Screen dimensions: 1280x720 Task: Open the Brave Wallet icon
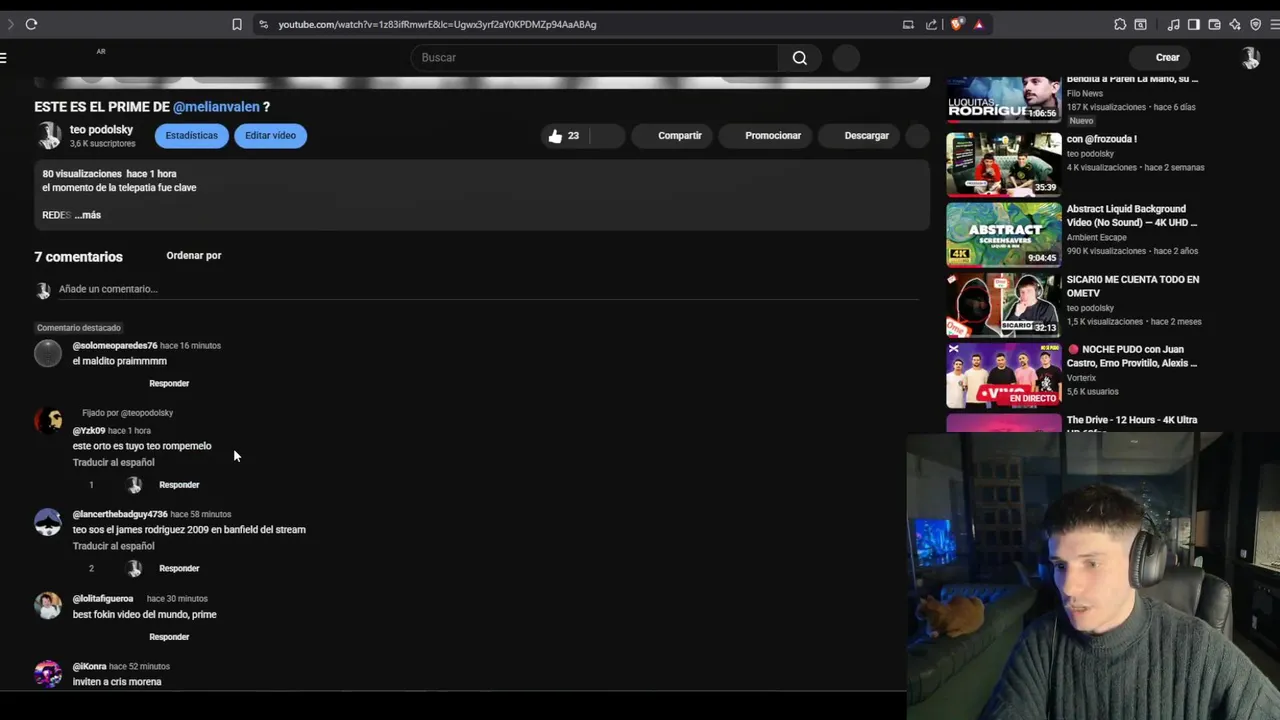(x=1214, y=24)
